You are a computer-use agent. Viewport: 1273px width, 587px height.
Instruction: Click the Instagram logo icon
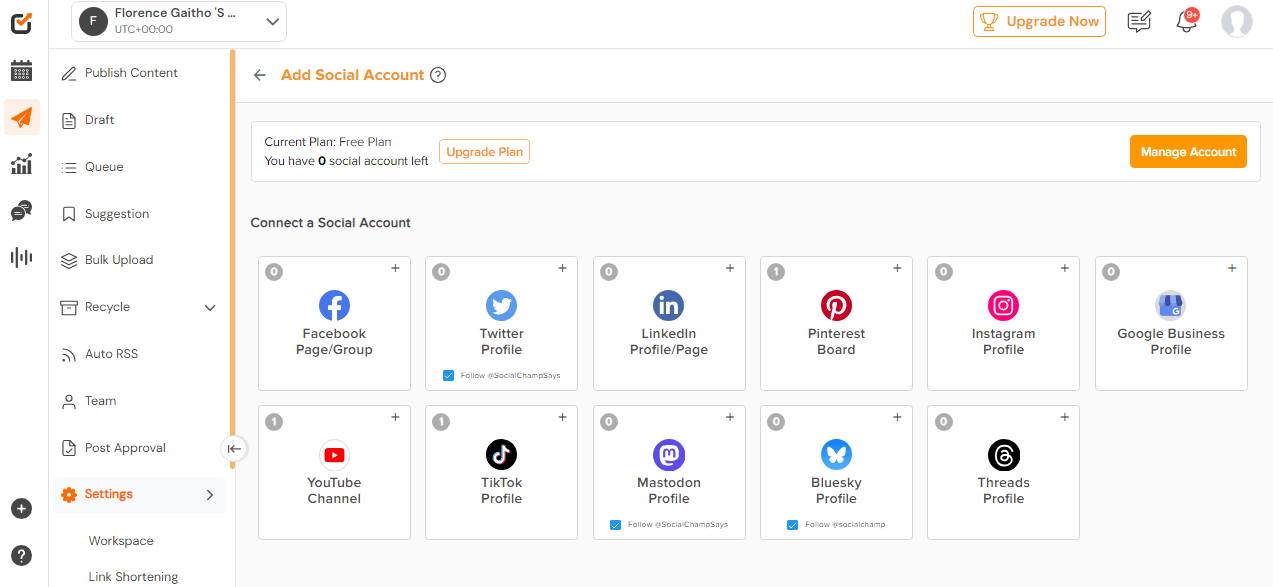click(x=1003, y=305)
